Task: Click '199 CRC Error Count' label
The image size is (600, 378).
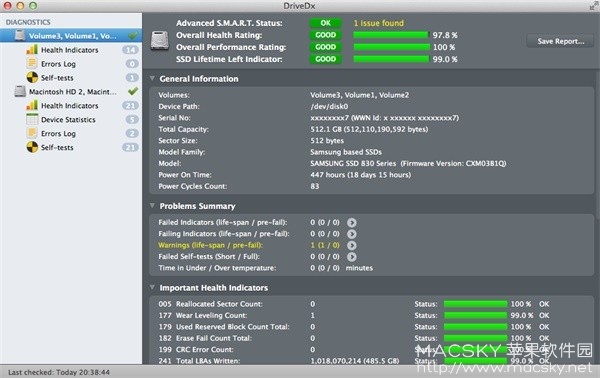Action: [196, 350]
